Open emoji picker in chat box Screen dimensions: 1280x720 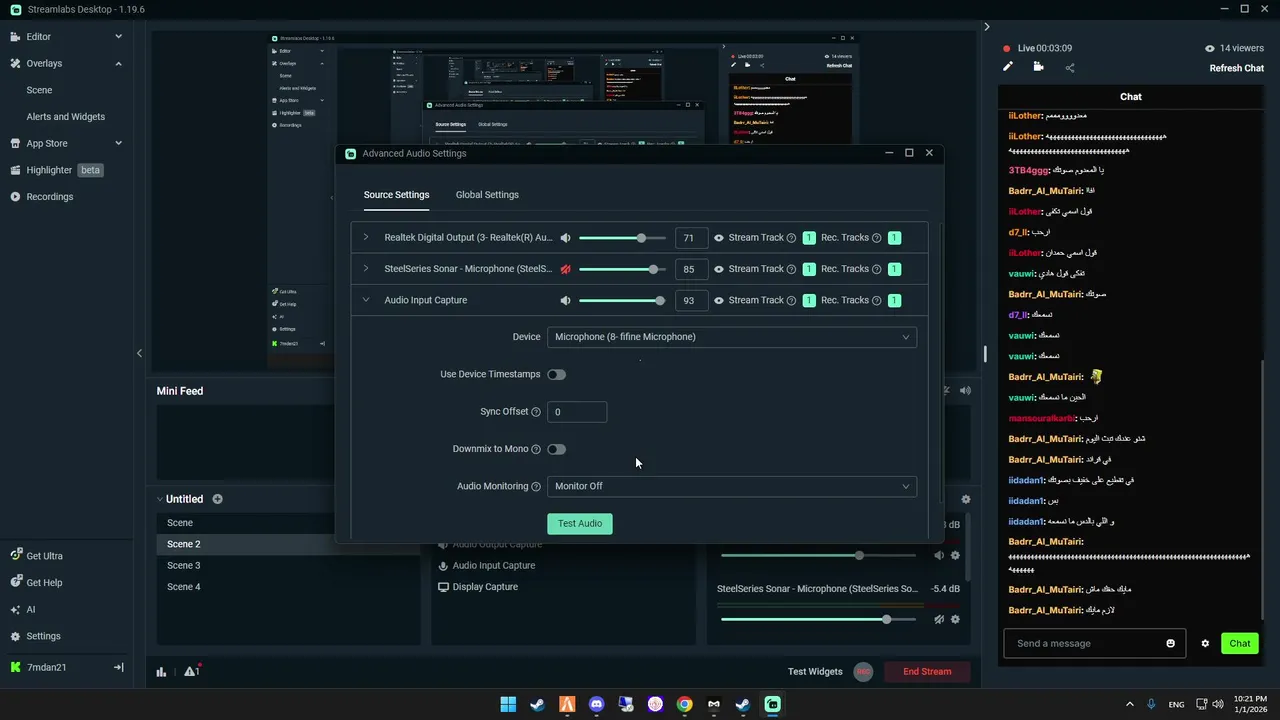coord(1170,644)
